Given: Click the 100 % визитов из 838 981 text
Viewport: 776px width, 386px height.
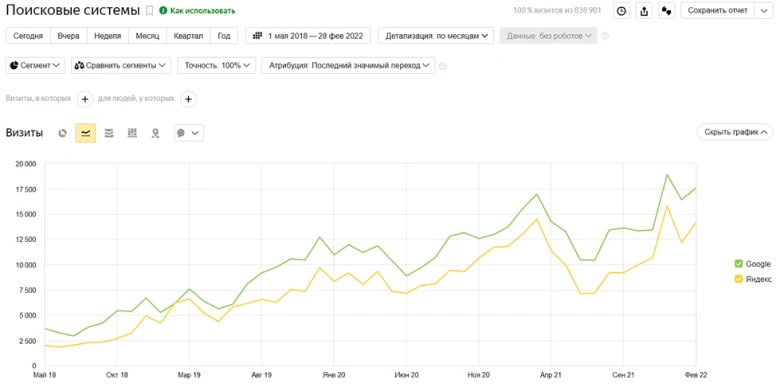Looking at the screenshot, I should click(557, 10).
